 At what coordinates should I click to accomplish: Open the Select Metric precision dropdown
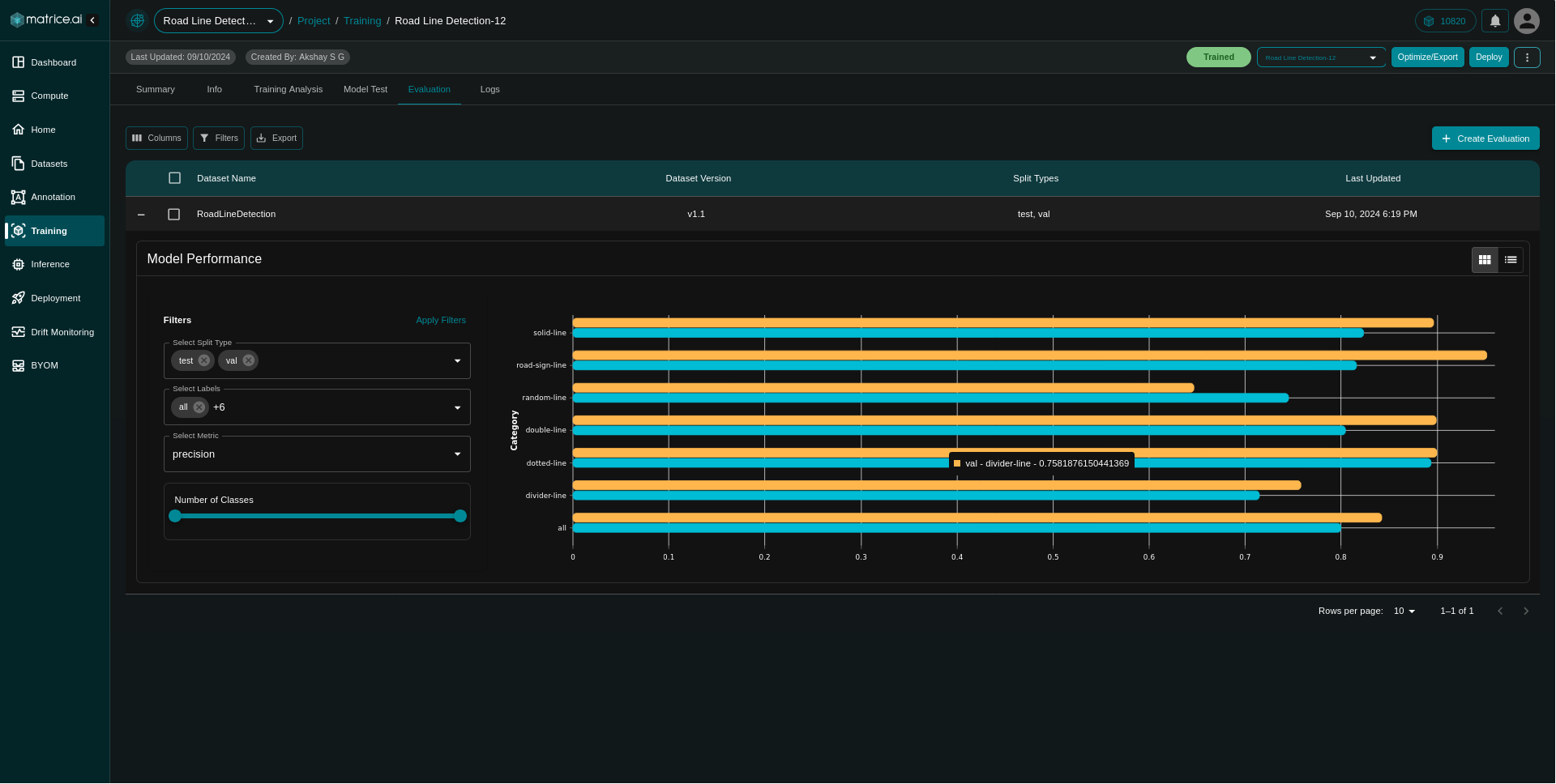tap(317, 454)
